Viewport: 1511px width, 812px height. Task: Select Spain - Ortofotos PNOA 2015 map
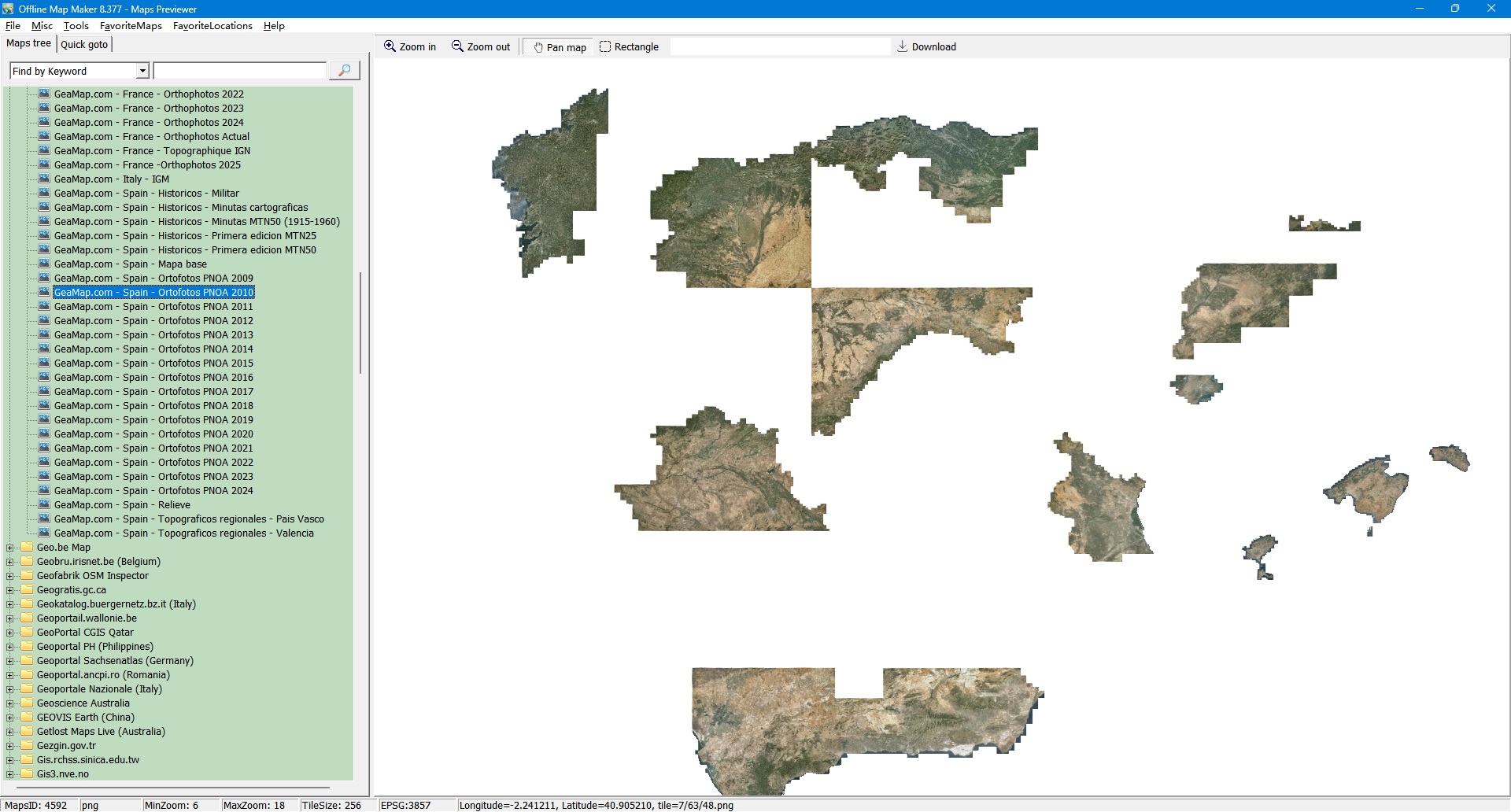153,363
